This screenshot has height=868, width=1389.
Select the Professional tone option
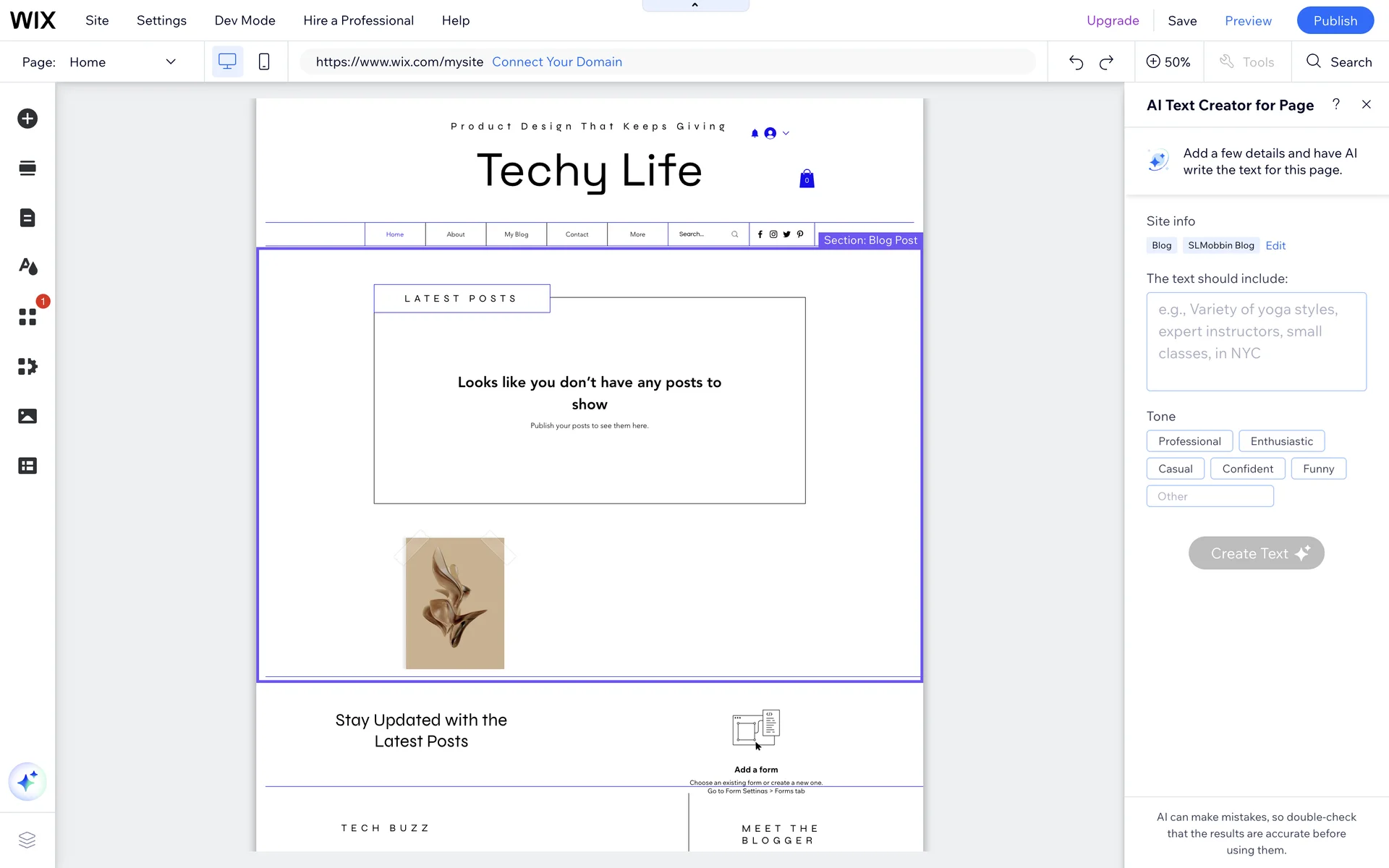tap(1189, 441)
